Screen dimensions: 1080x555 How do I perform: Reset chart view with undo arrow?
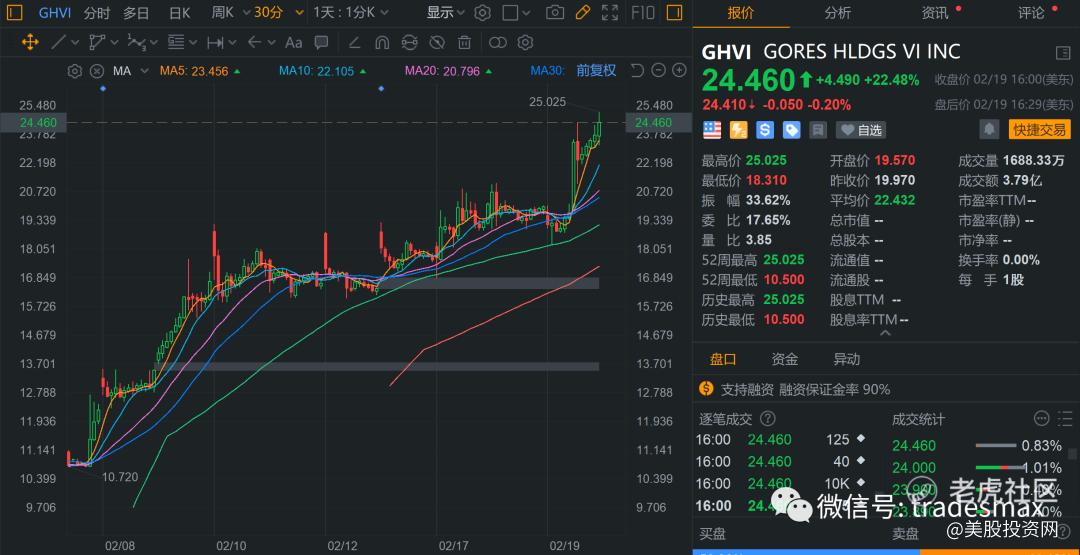point(637,70)
